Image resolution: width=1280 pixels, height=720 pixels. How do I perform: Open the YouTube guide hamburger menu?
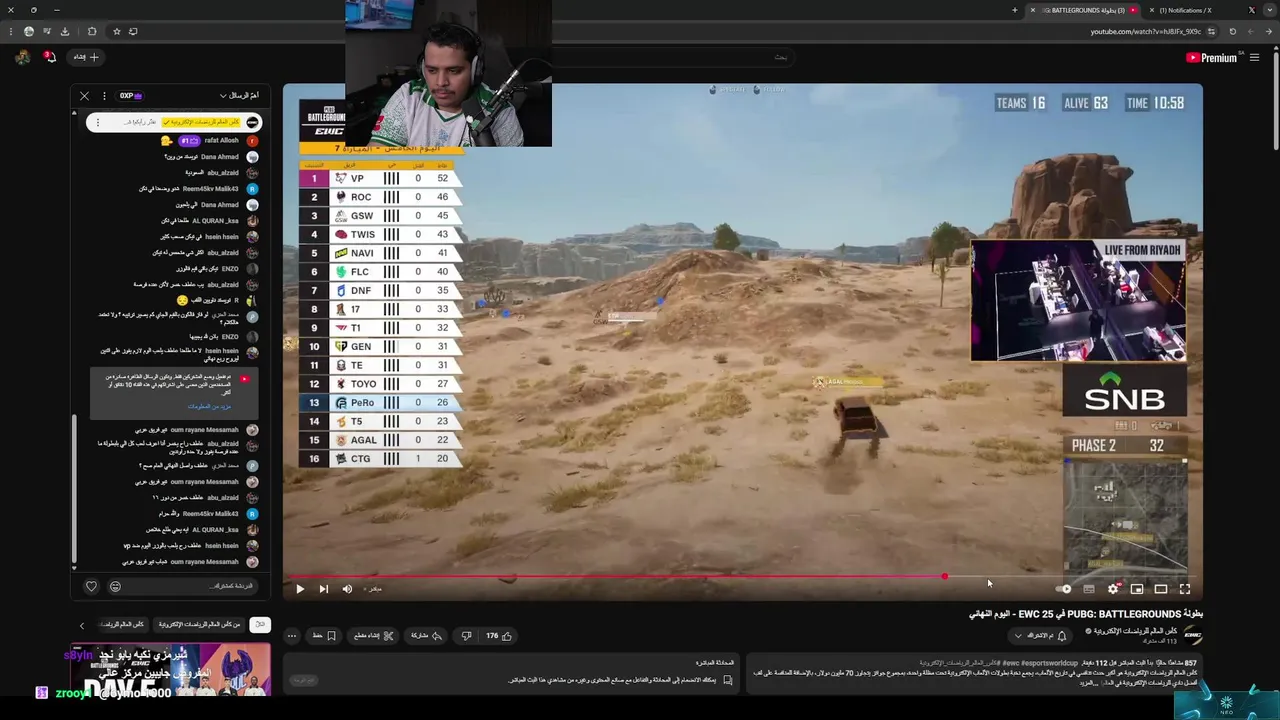(x=1254, y=57)
